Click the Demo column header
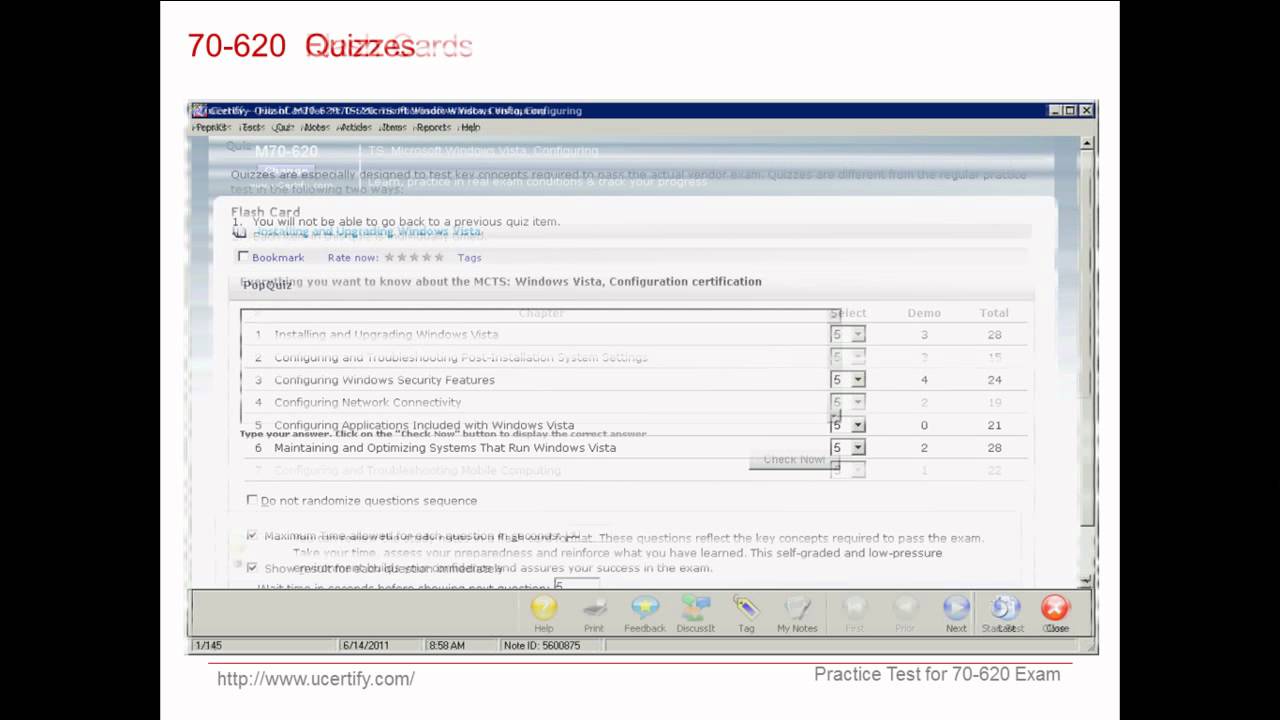This screenshot has width=1280, height=720. [924, 313]
